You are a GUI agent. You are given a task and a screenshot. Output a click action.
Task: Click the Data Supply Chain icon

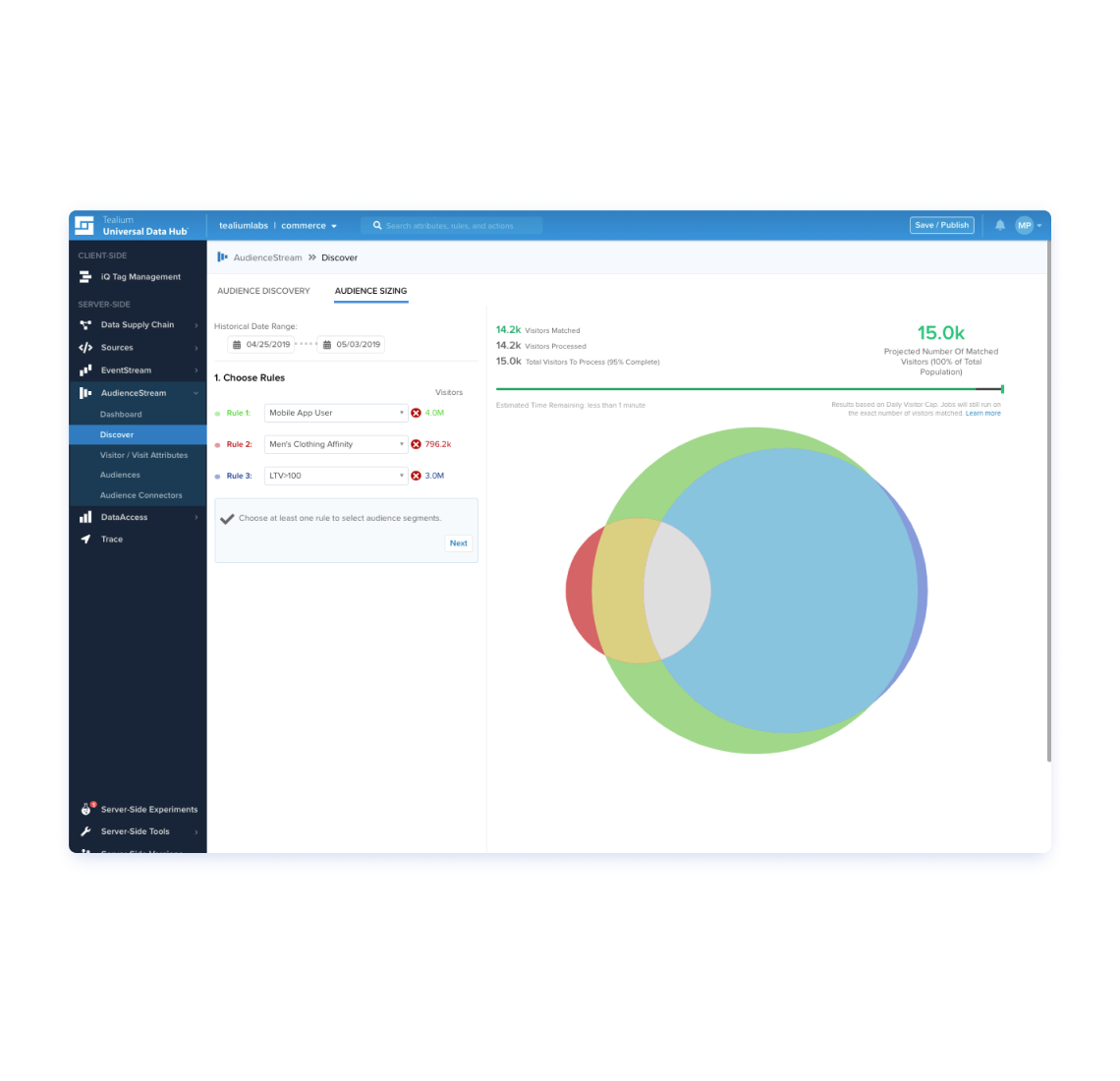[85, 325]
